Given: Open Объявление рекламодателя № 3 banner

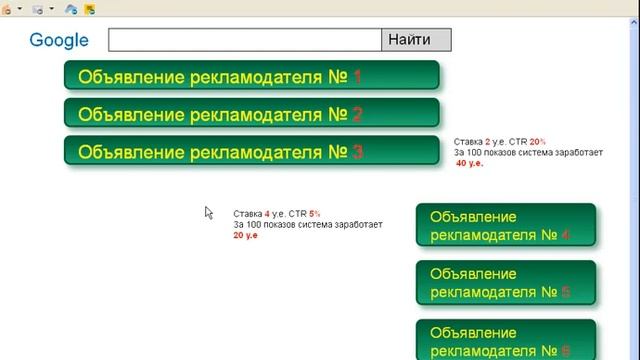Looking at the screenshot, I should [x=252, y=151].
